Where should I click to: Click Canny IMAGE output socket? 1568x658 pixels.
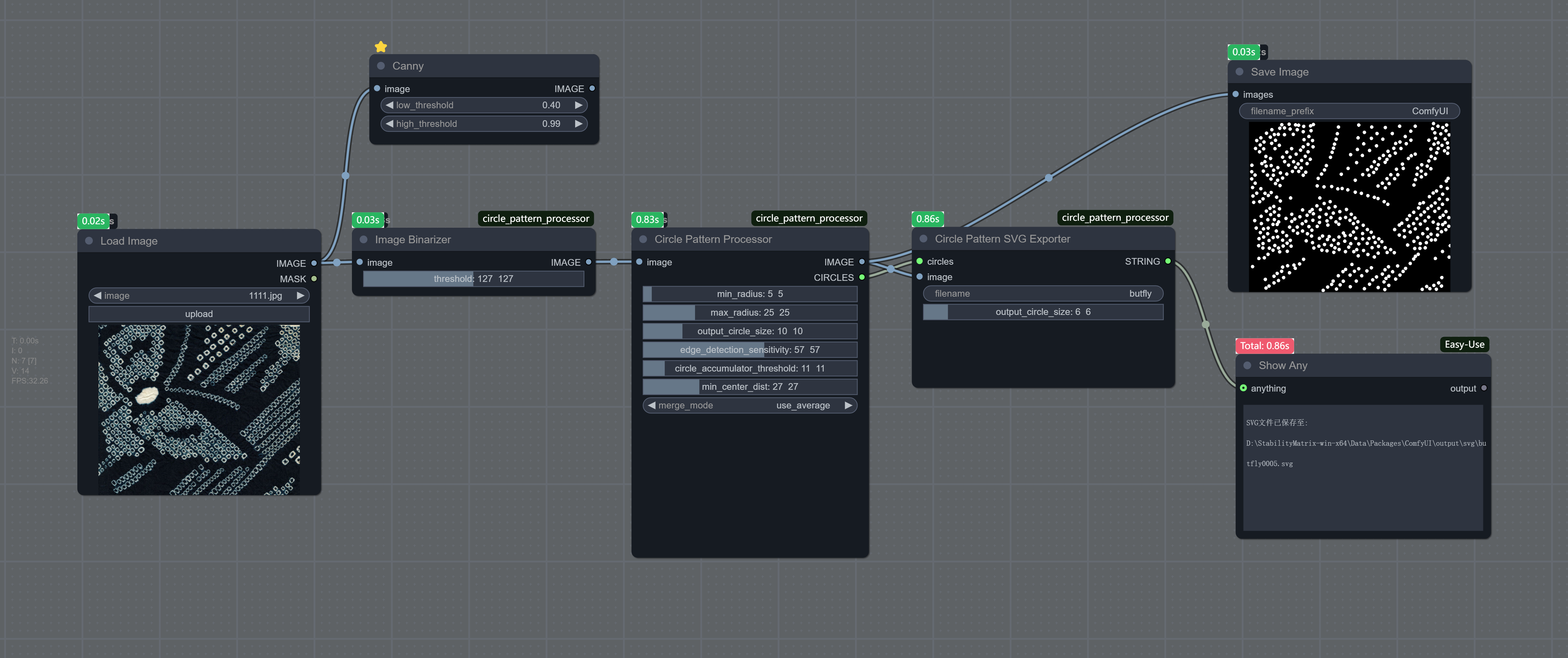click(592, 88)
